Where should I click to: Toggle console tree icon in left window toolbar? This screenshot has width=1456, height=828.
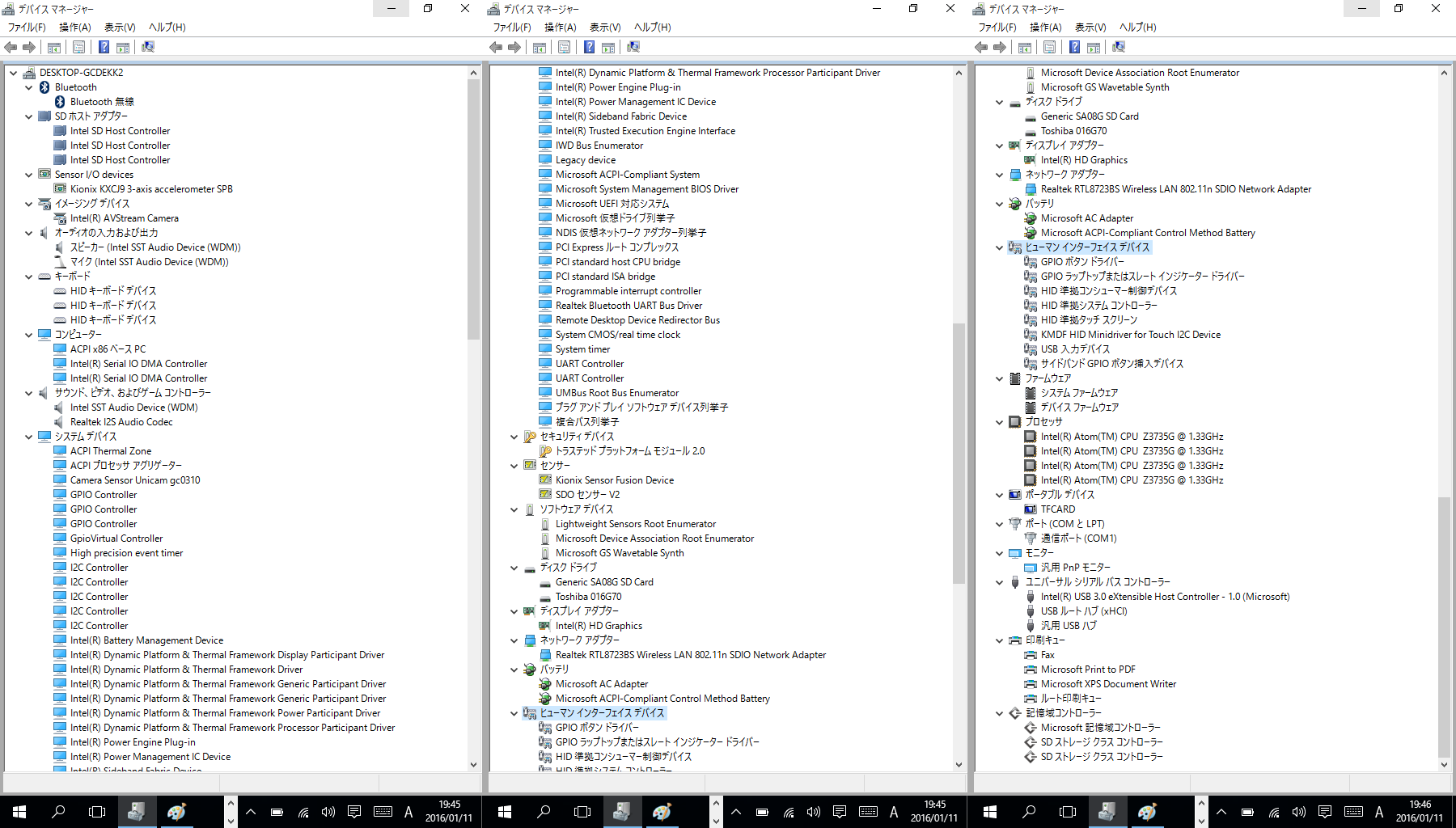pos(54,47)
